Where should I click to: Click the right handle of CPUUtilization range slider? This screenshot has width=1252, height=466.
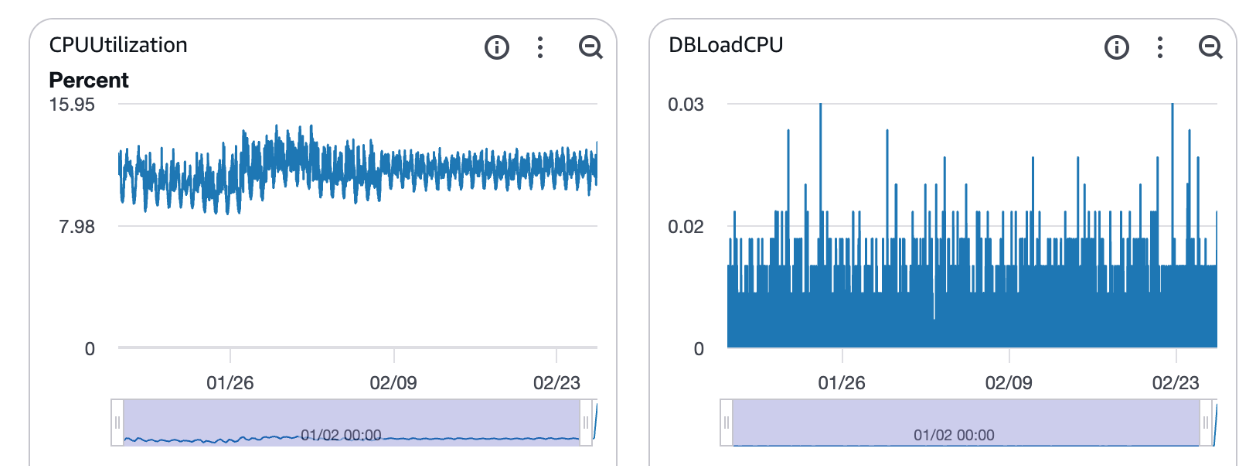pyautogui.click(x=586, y=422)
